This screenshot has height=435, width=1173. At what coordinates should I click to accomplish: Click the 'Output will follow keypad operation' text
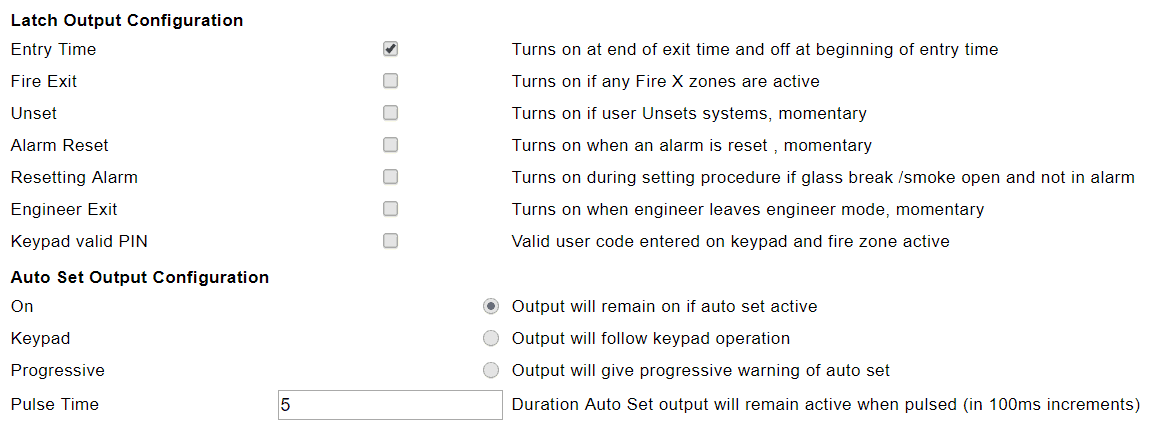click(x=650, y=338)
